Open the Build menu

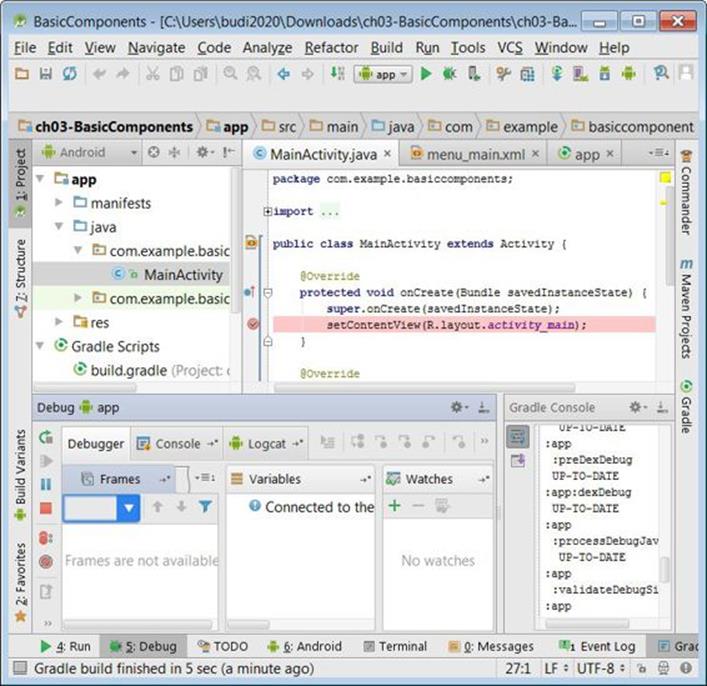click(x=386, y=48)
